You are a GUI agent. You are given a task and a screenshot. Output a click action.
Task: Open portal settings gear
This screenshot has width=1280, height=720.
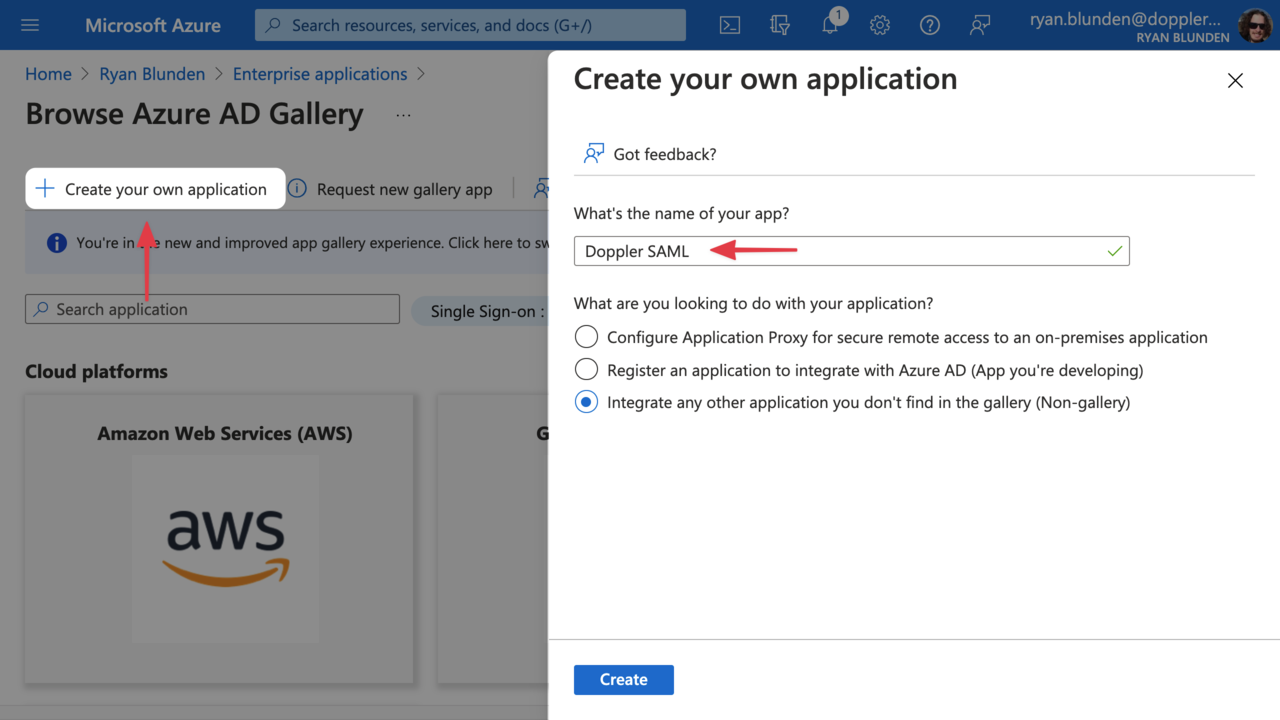coord(880,25)
